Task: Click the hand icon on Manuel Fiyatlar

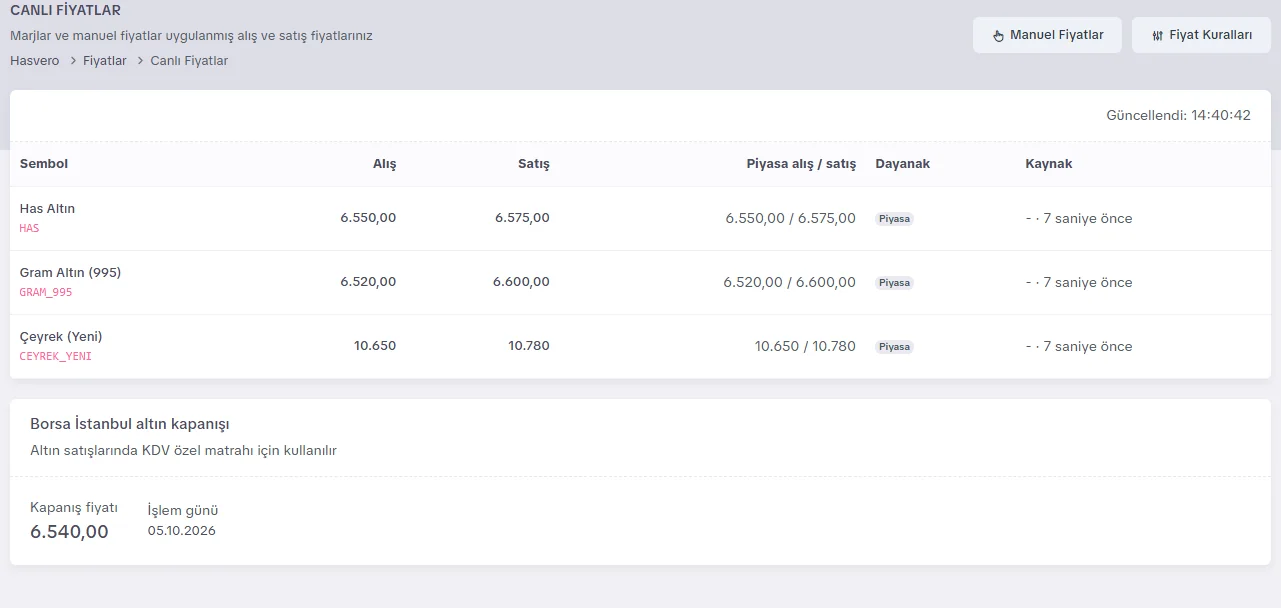Action: (998, 35)
